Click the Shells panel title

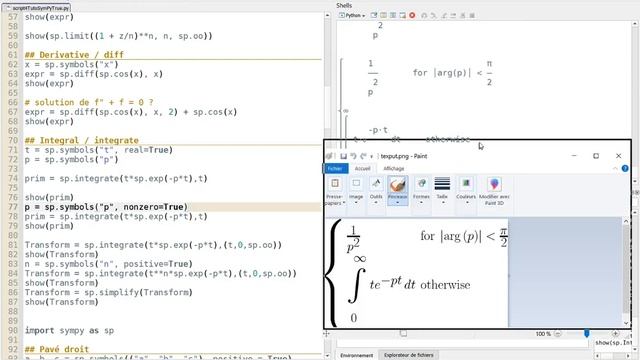click(x=344, y=5)
